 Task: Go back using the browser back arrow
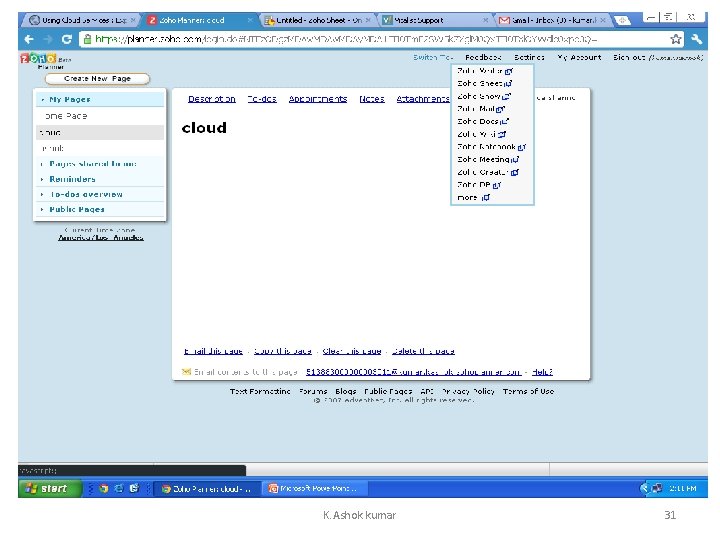pyautogui.click(x=29, y=39)
